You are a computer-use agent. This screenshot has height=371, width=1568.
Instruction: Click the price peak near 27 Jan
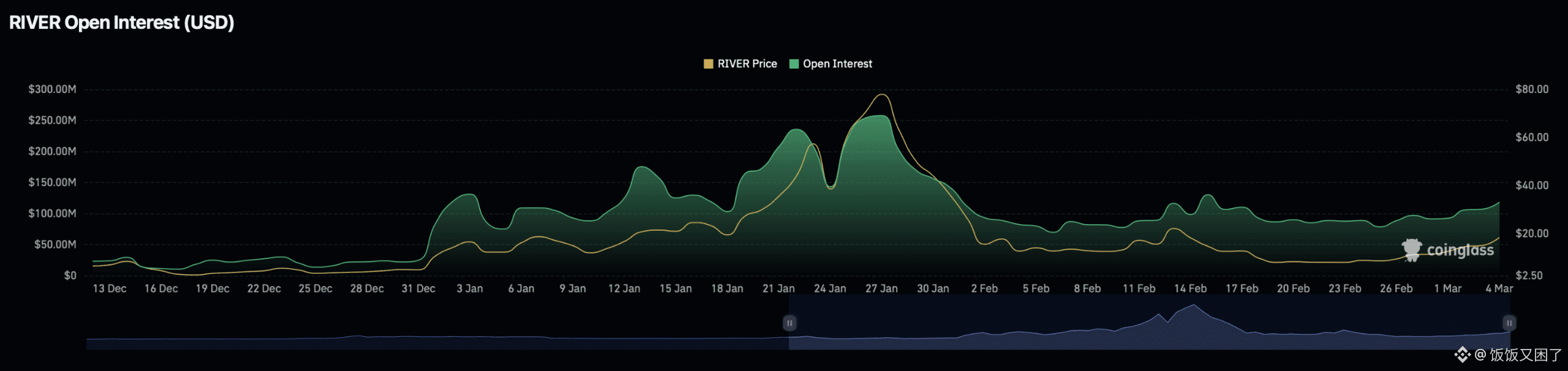(882, 94)
